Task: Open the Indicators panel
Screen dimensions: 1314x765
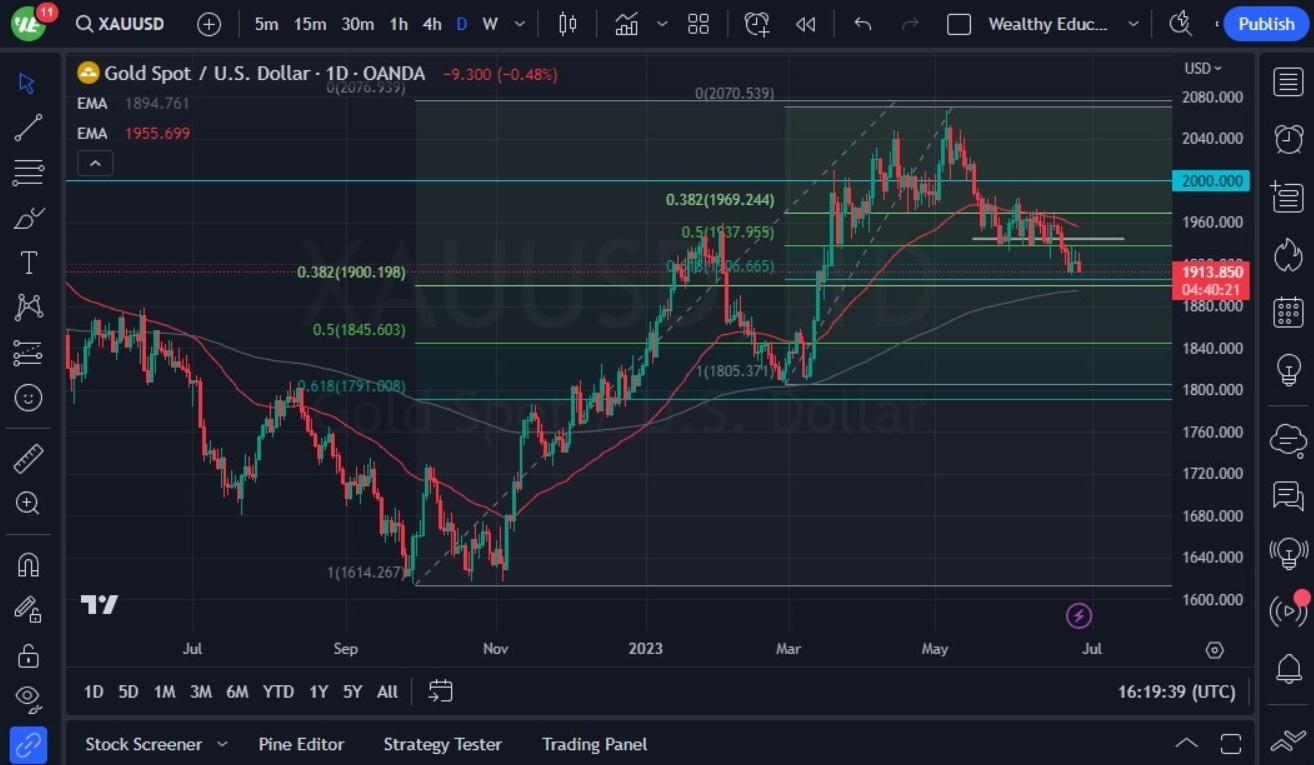Action: click(x=626, y=24)
